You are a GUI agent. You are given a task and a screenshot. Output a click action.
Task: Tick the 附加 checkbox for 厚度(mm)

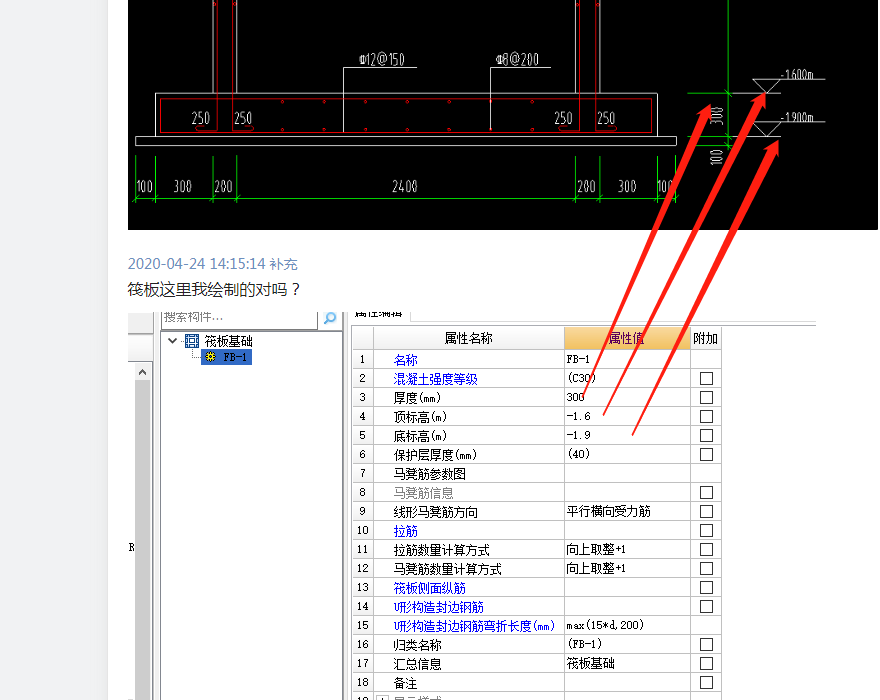coord(707,397)
